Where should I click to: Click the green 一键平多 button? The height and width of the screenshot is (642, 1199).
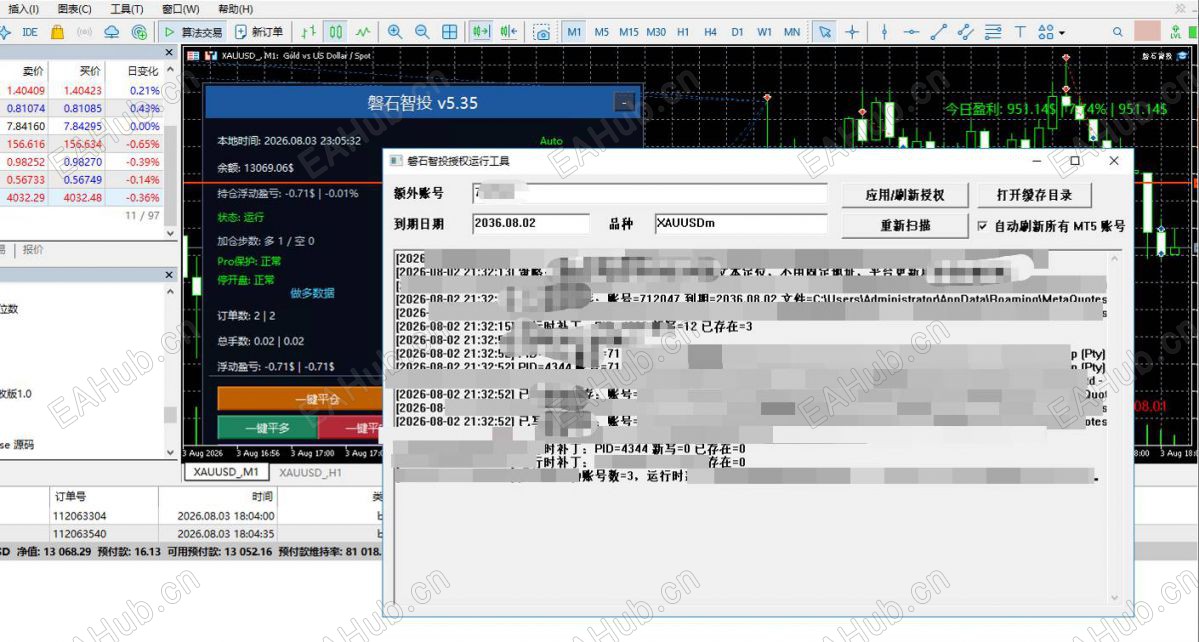click(267, 428)
